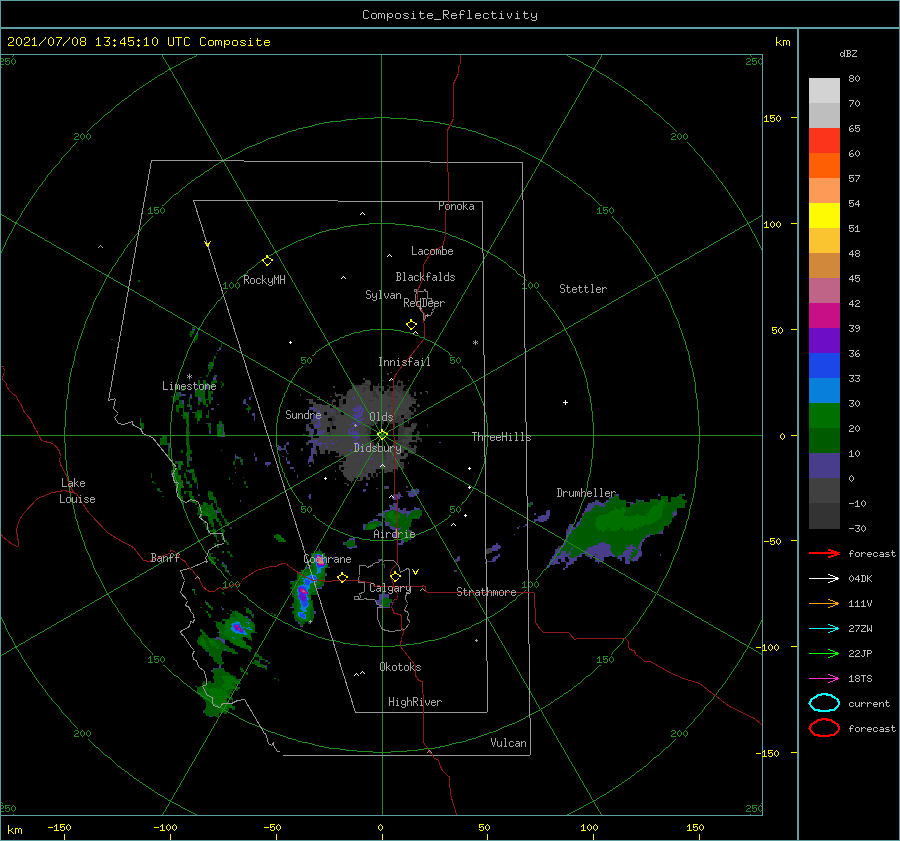The width and height of the screenshot is (900, 841).
Task: Click the red forecast ellipse icon
Action: point(824,728)
